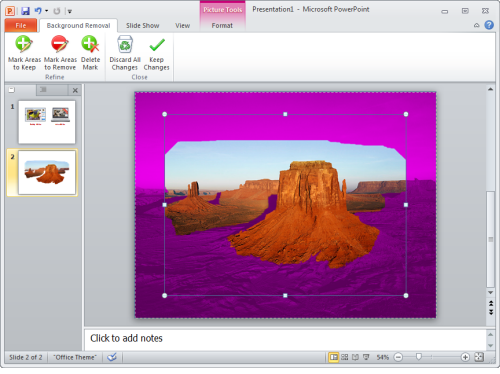Screen dimensions: 500x374
Task: Select slide 2 thumbnail with rock formation
Action: pos(47,172)
